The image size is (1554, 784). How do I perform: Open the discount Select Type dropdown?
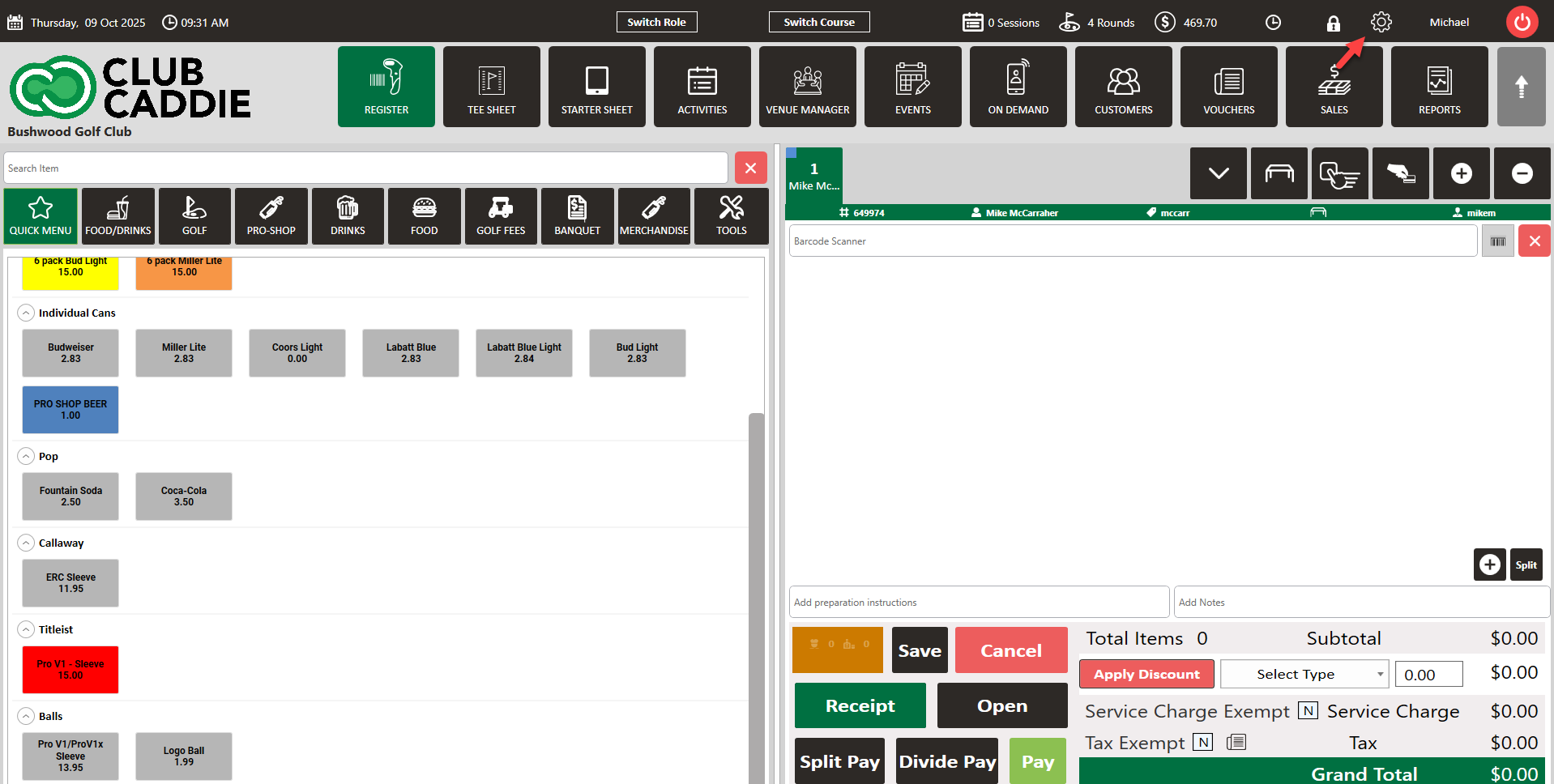coord(1304,674)
